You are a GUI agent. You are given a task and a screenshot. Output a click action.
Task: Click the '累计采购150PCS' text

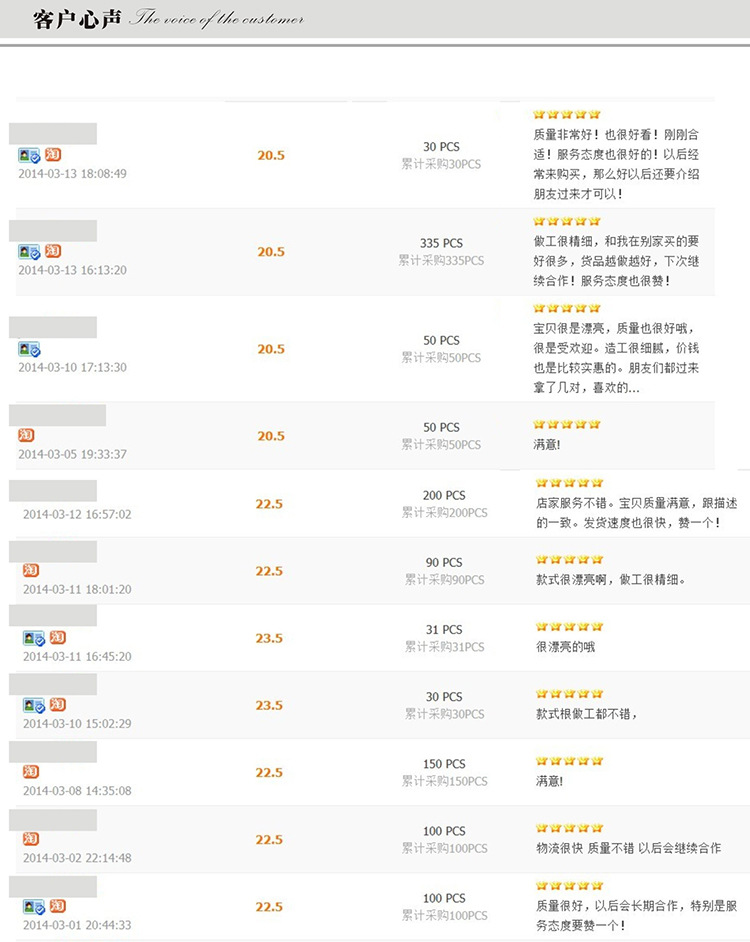click(x=445, y=781)
